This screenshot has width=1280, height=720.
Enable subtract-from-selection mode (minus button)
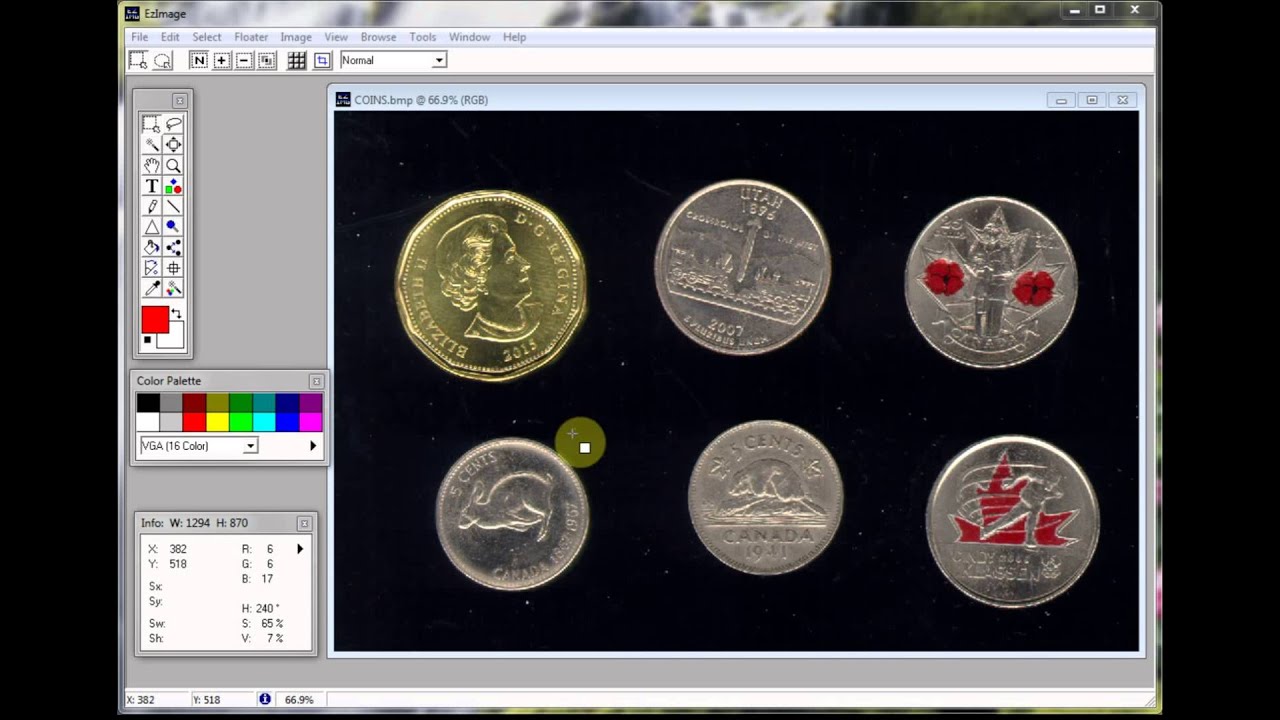click(244, 60)
